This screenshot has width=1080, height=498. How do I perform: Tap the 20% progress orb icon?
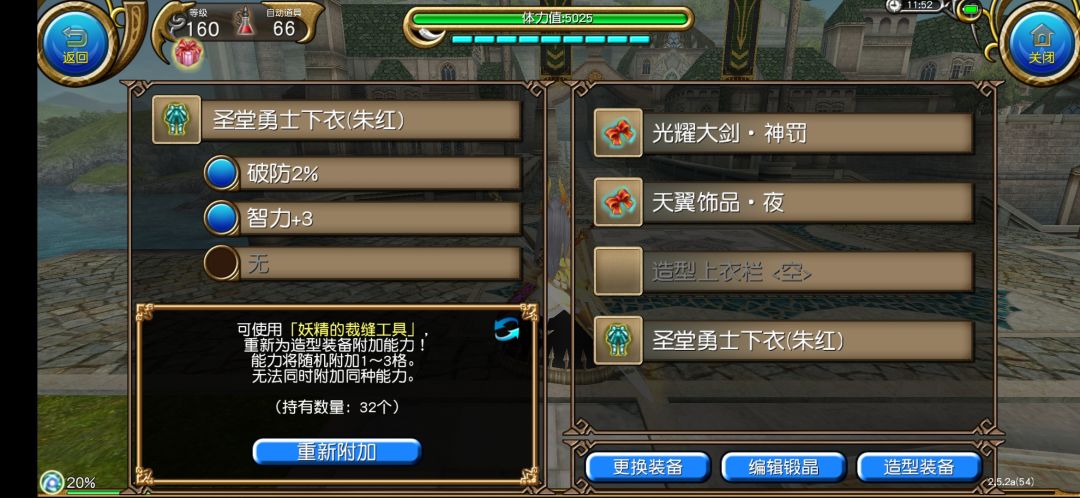tap(52, 481)
